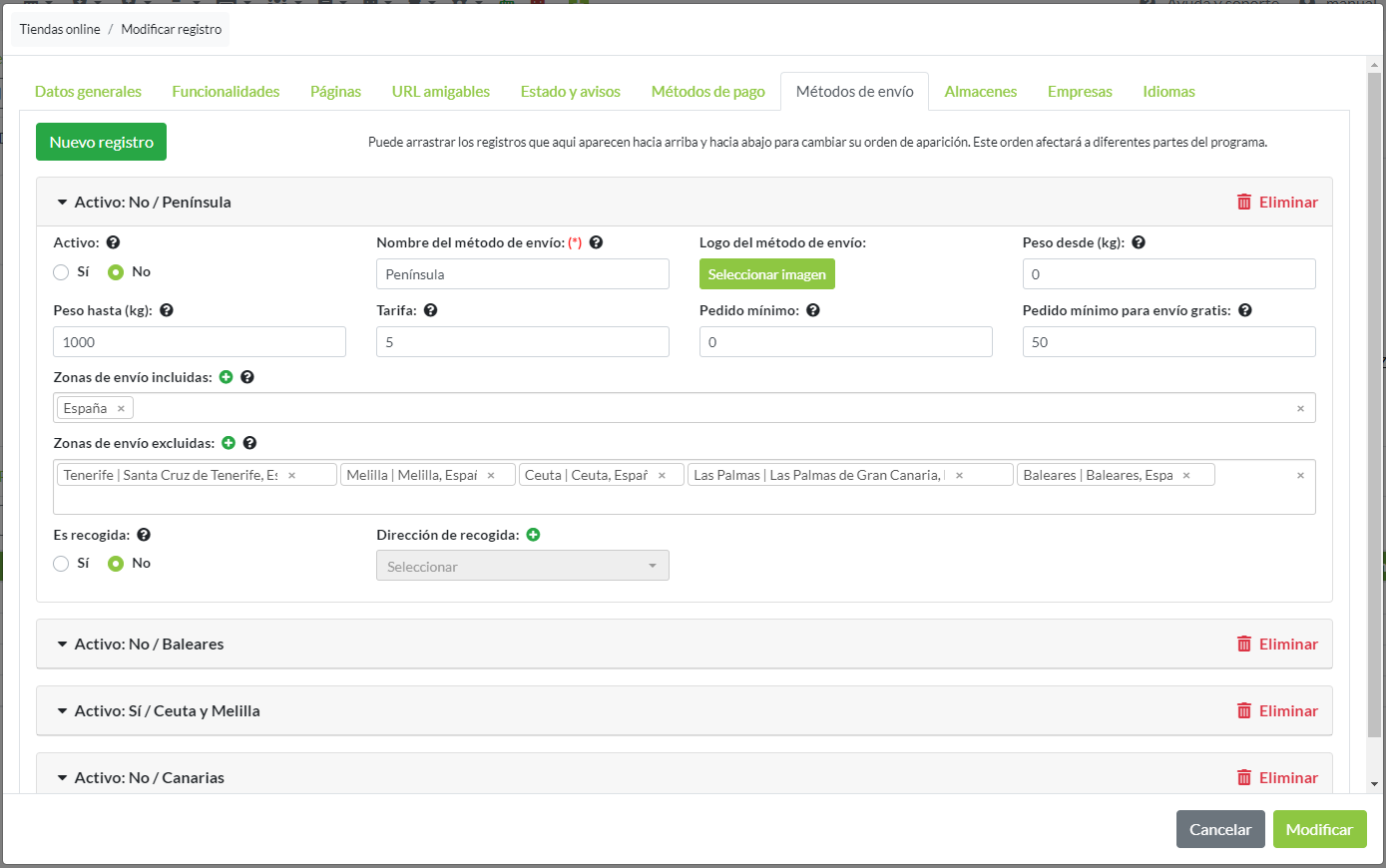Remove Baleares tag from excluded zones
This screenshot has height=868, width=1386.
coord(1186,476)
